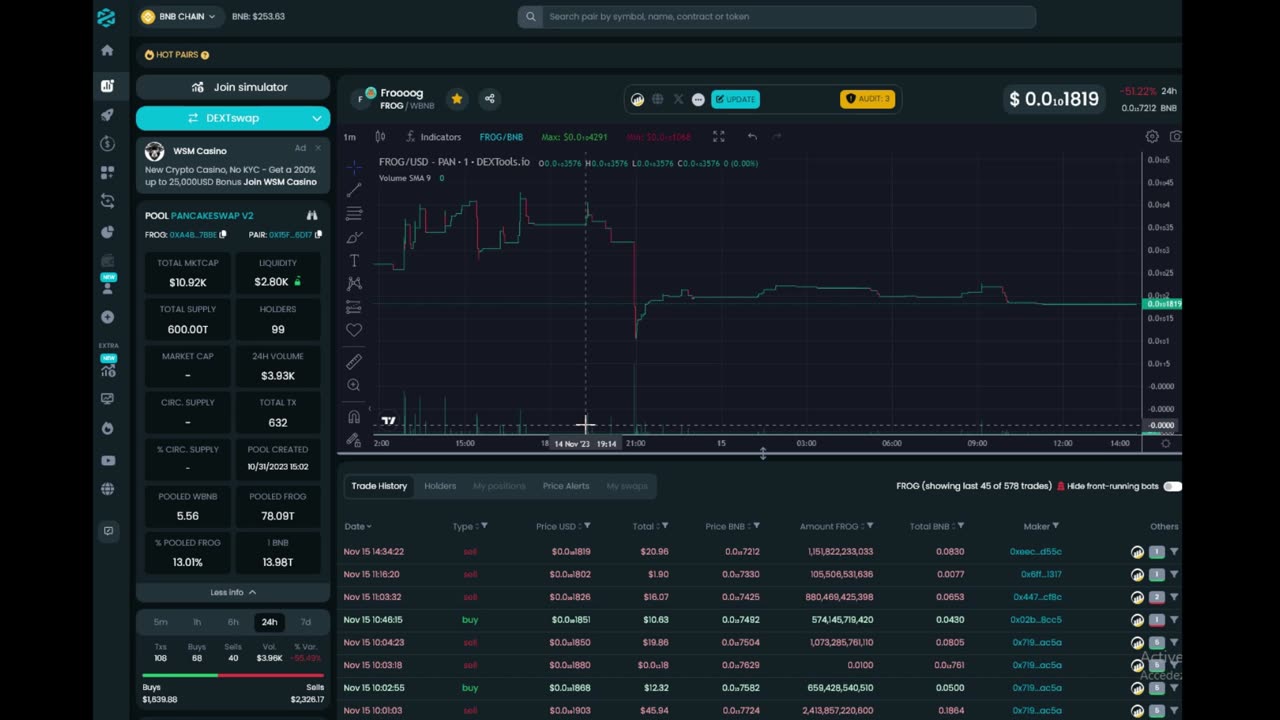Viewport: 1280px width, 720px height.
Task: Toggle Hide front-running bots switch
Action: [x=1172, y=486]
